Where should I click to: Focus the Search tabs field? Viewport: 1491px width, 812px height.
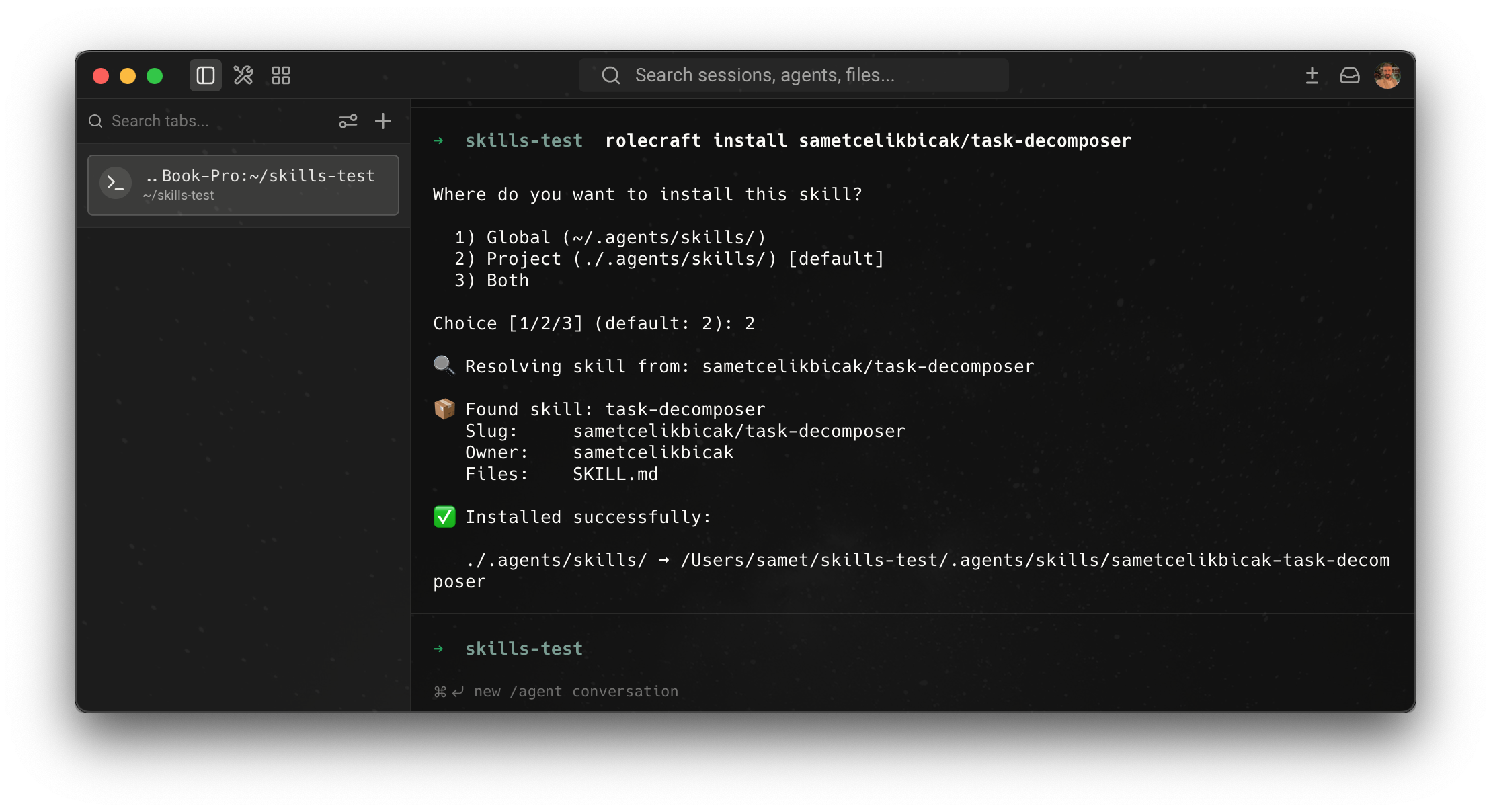pos(208,121)
